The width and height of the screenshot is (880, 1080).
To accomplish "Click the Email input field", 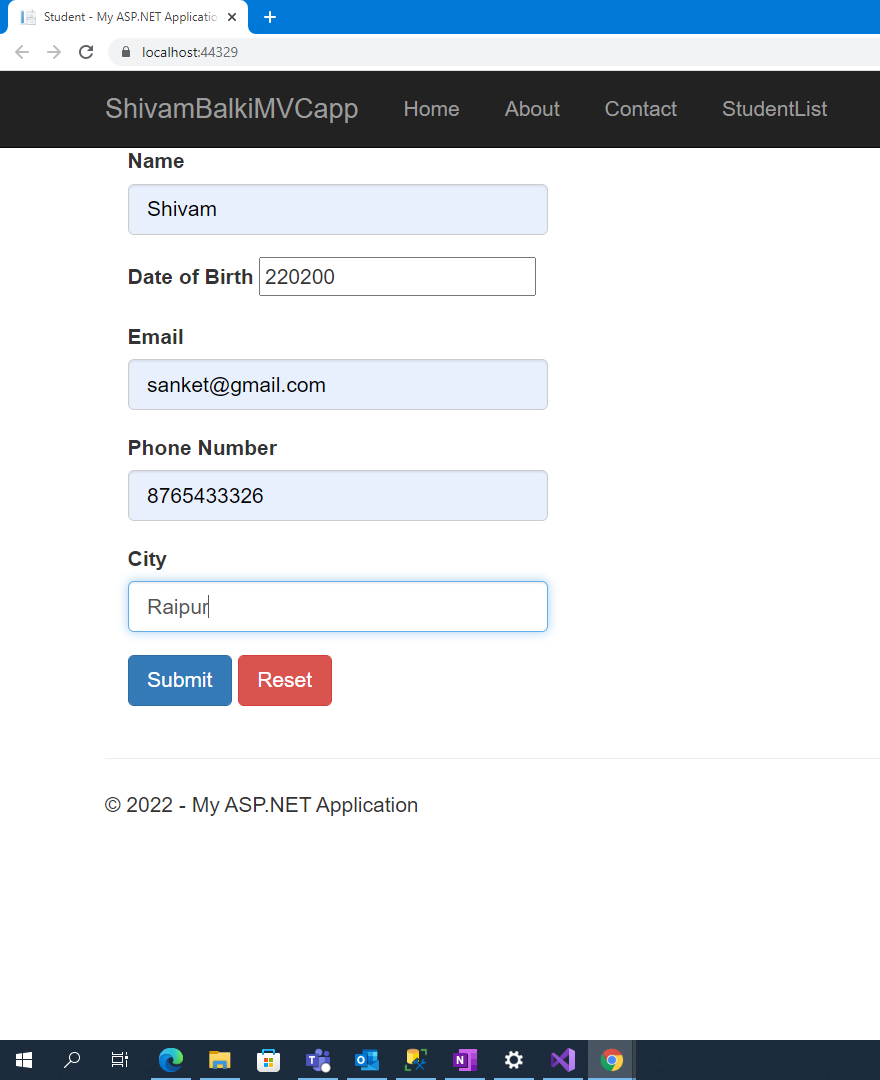I will pyautogui.click(x=337, y=384).
